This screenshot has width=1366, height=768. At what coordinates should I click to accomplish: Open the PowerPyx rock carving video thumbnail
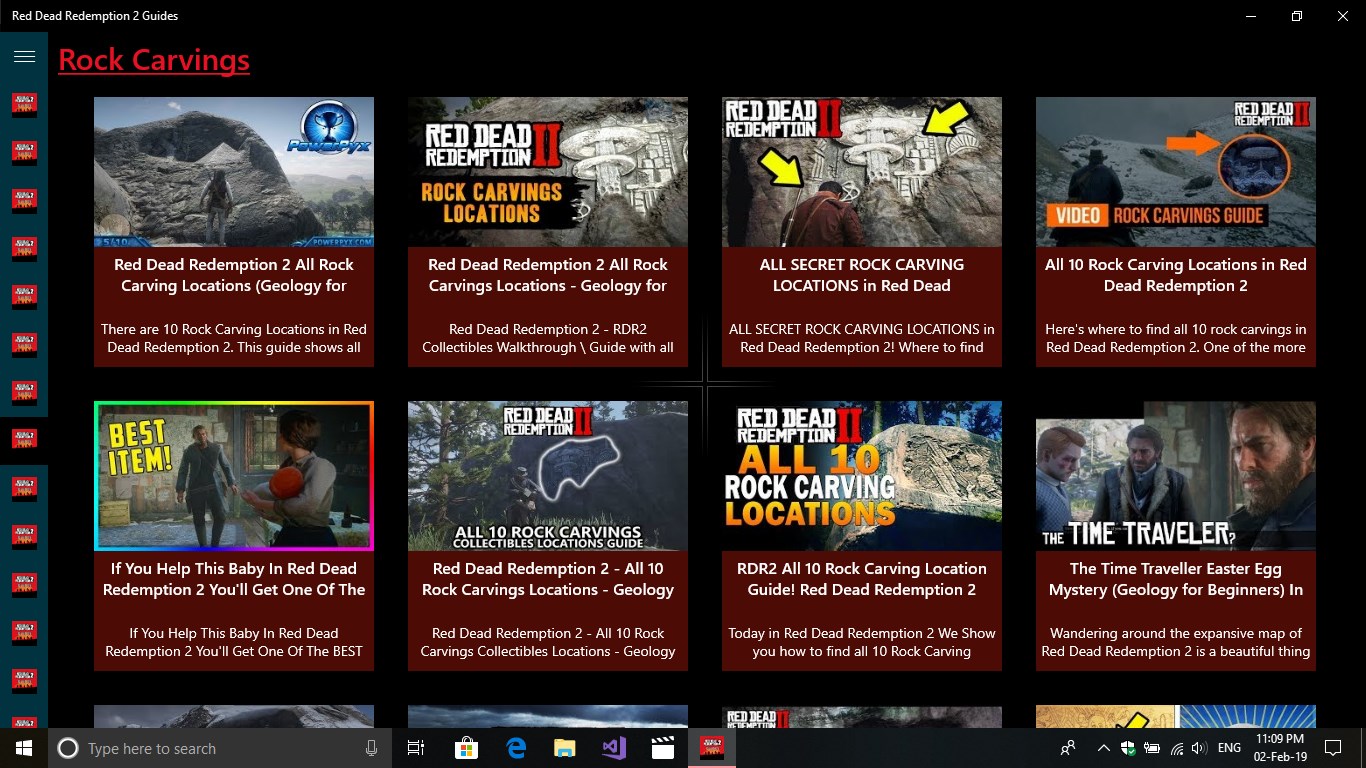point(234,172)
